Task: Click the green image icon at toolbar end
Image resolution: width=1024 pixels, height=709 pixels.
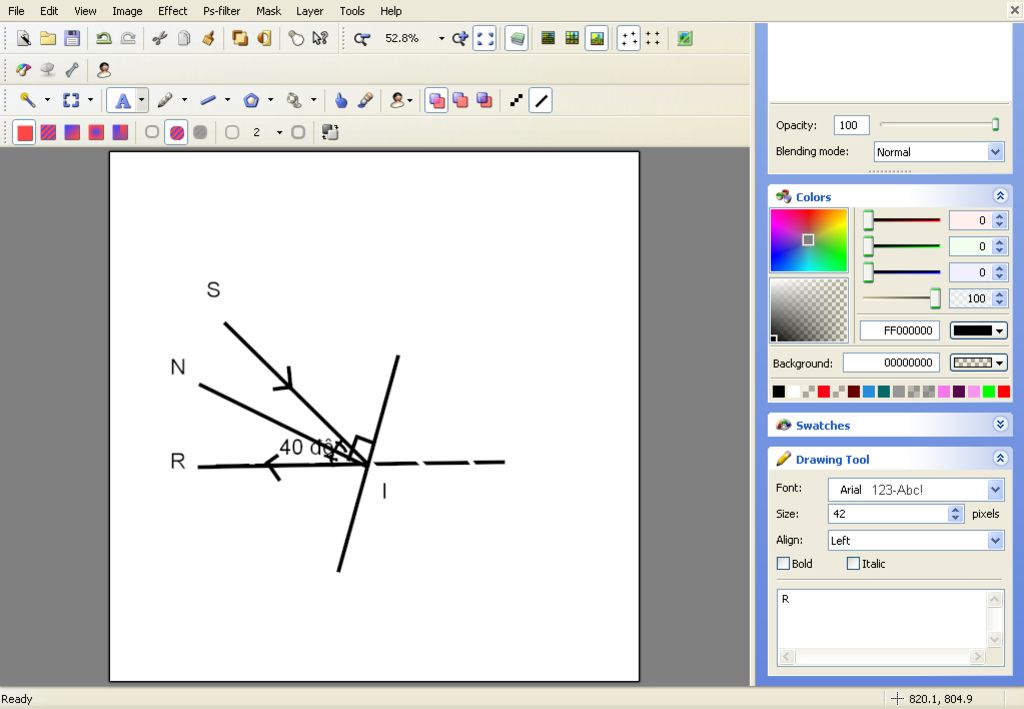Action: tap(684, 39)
